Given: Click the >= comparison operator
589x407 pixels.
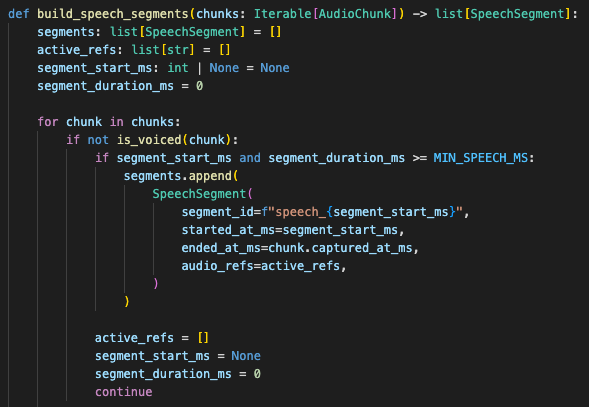Looking at the screenshot, I should point(420,158).
